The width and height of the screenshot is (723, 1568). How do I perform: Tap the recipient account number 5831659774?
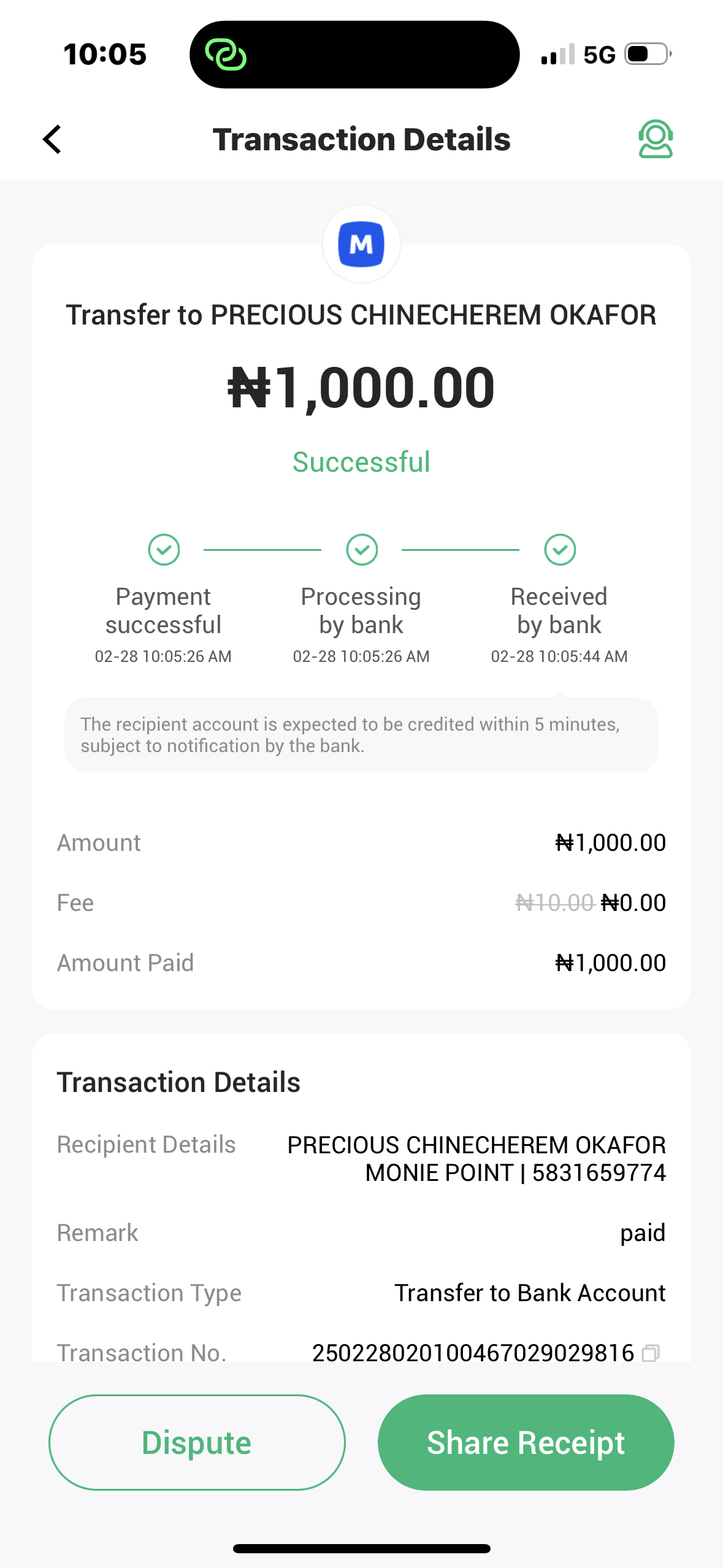(x=599, y=1173)
